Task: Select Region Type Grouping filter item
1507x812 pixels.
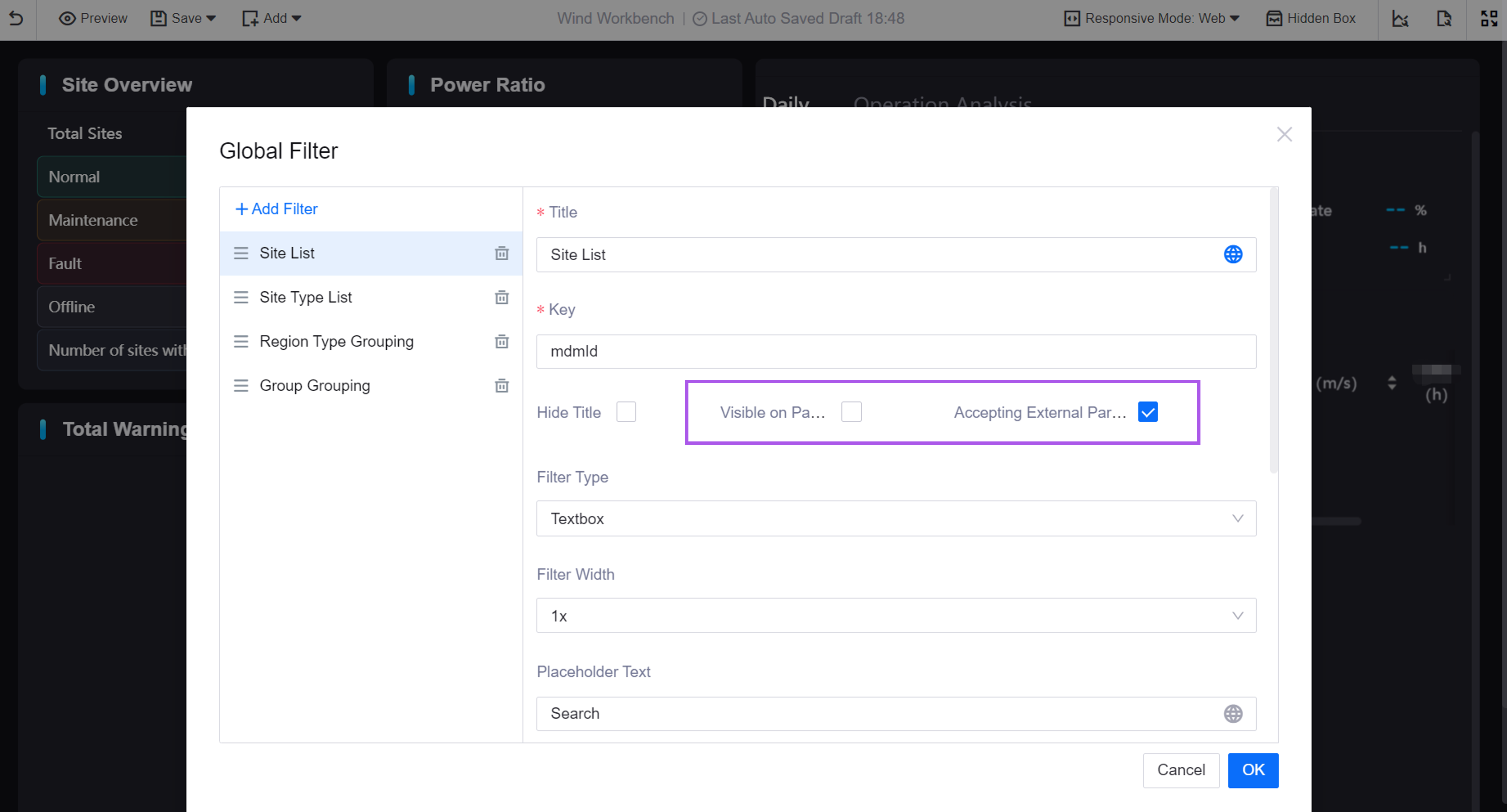Action: [x=336, y=342]
